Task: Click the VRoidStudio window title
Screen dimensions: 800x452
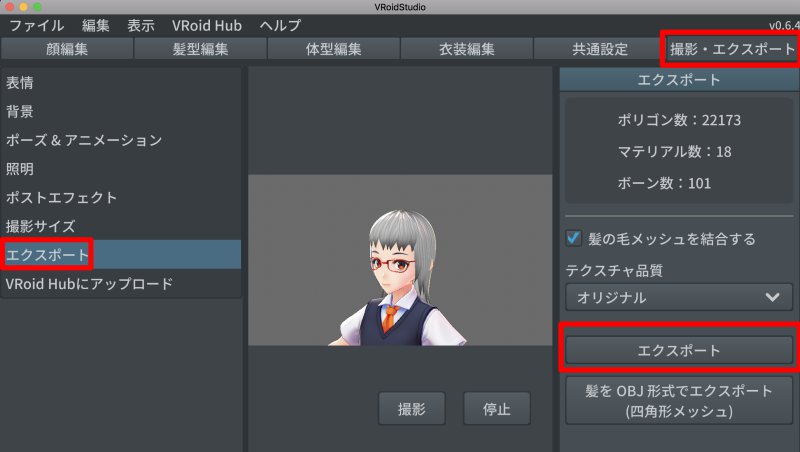Action: click(400, 7)
